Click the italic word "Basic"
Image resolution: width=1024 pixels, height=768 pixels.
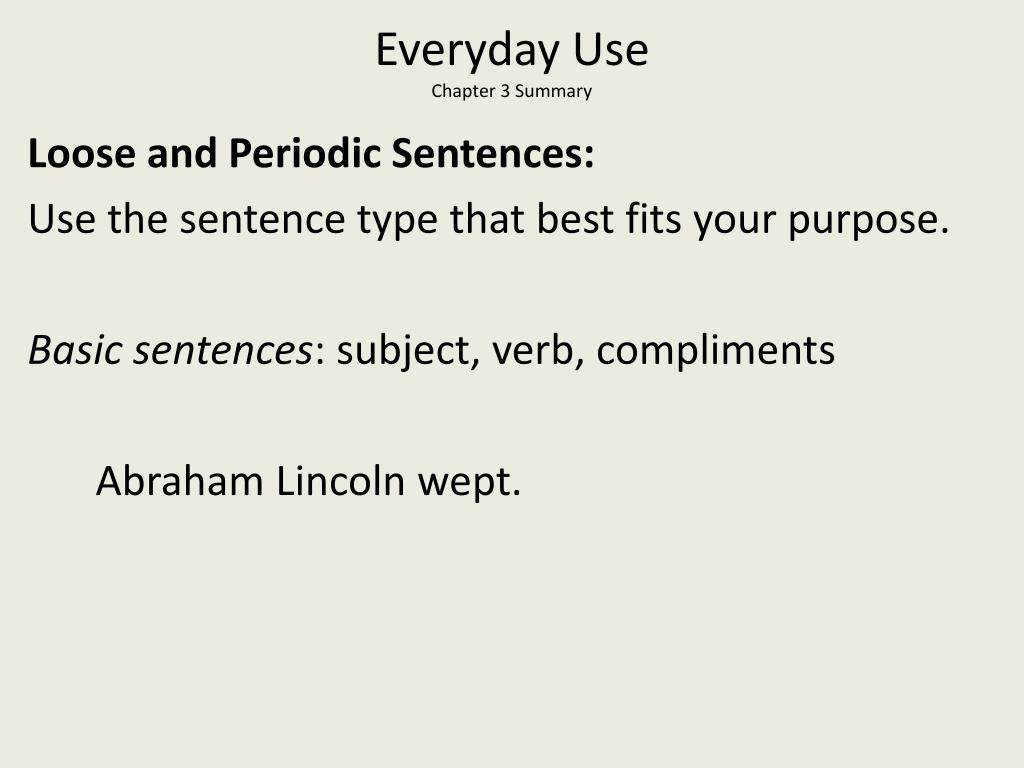point(75,349)
